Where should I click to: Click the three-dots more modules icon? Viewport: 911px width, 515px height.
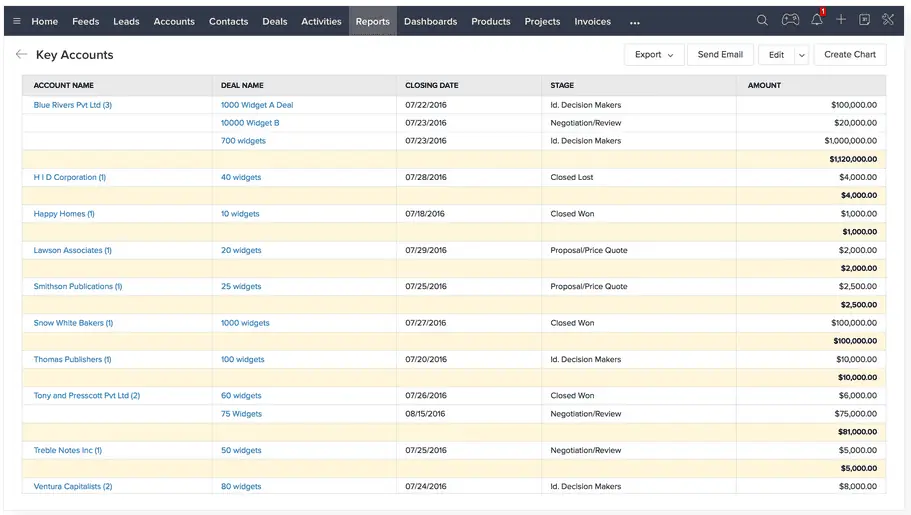point(634,22)
